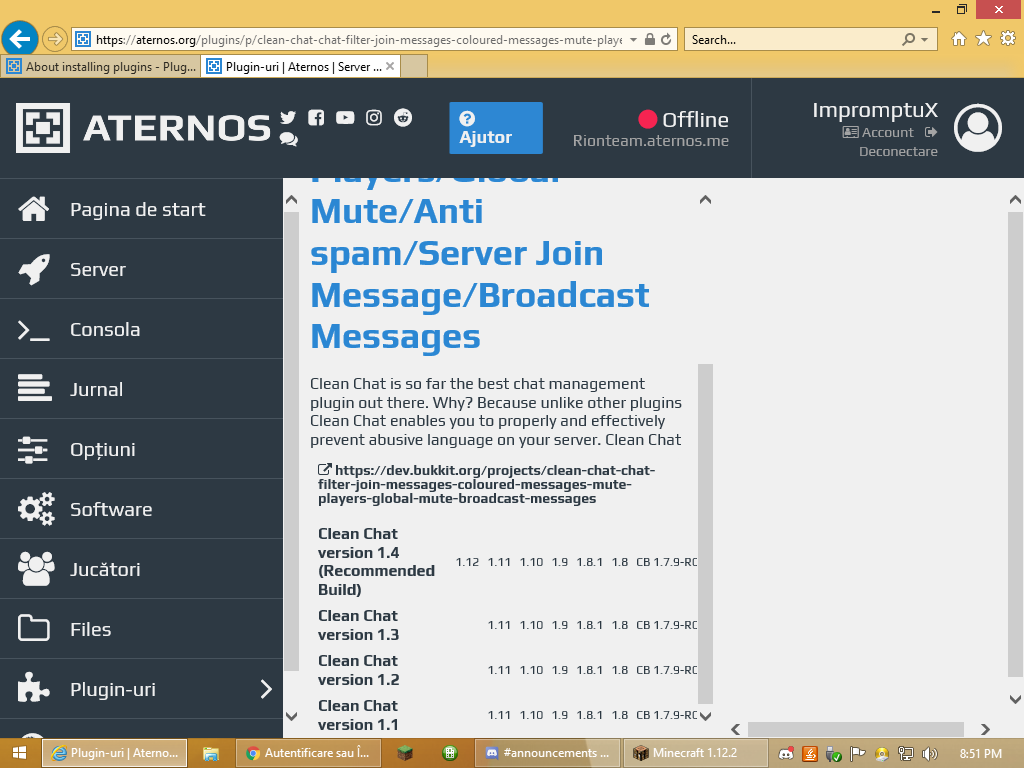Open the Account link

878,133
